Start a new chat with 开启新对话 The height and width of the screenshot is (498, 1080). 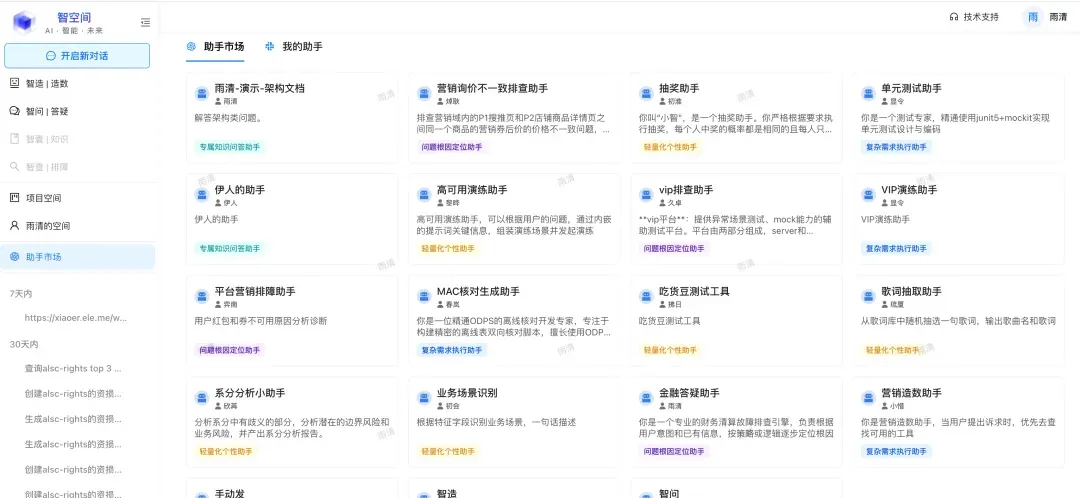pos(77,55)
